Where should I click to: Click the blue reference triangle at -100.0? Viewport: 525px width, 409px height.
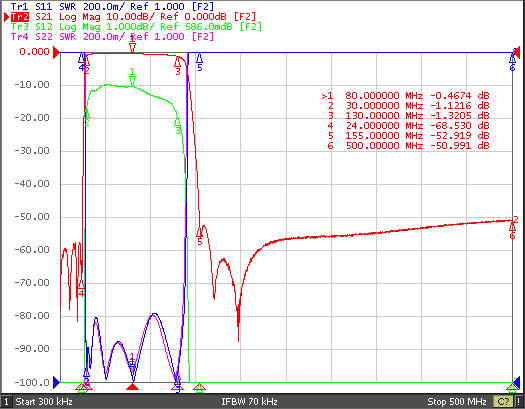[57, 382]
